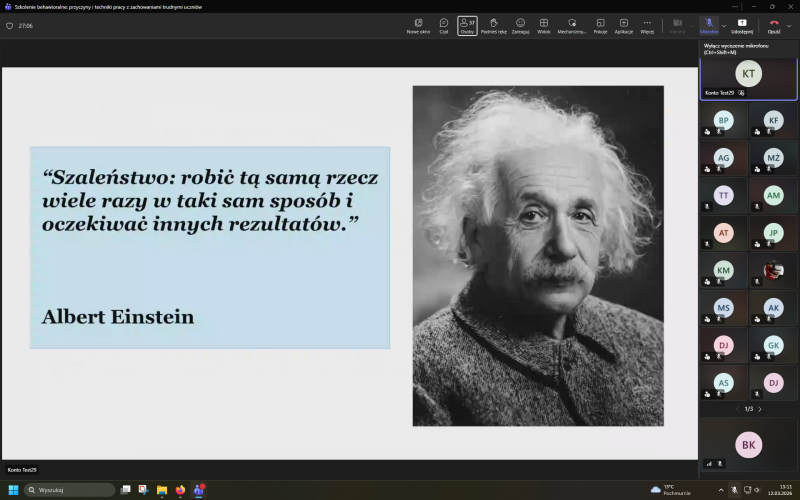
Task: Toggle the Mikrofon mute button
Action: (708, 25)
